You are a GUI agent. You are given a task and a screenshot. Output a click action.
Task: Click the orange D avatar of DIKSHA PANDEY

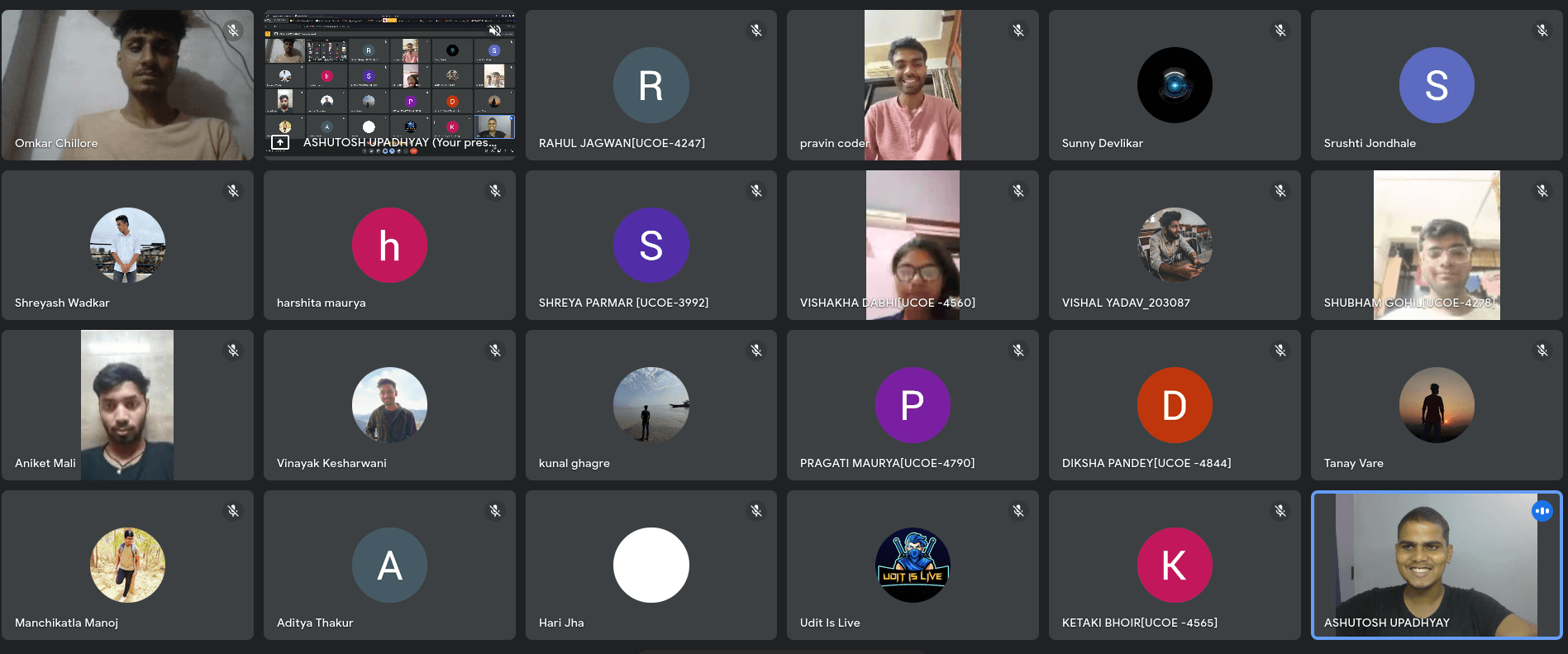[x=1175, y=405]
